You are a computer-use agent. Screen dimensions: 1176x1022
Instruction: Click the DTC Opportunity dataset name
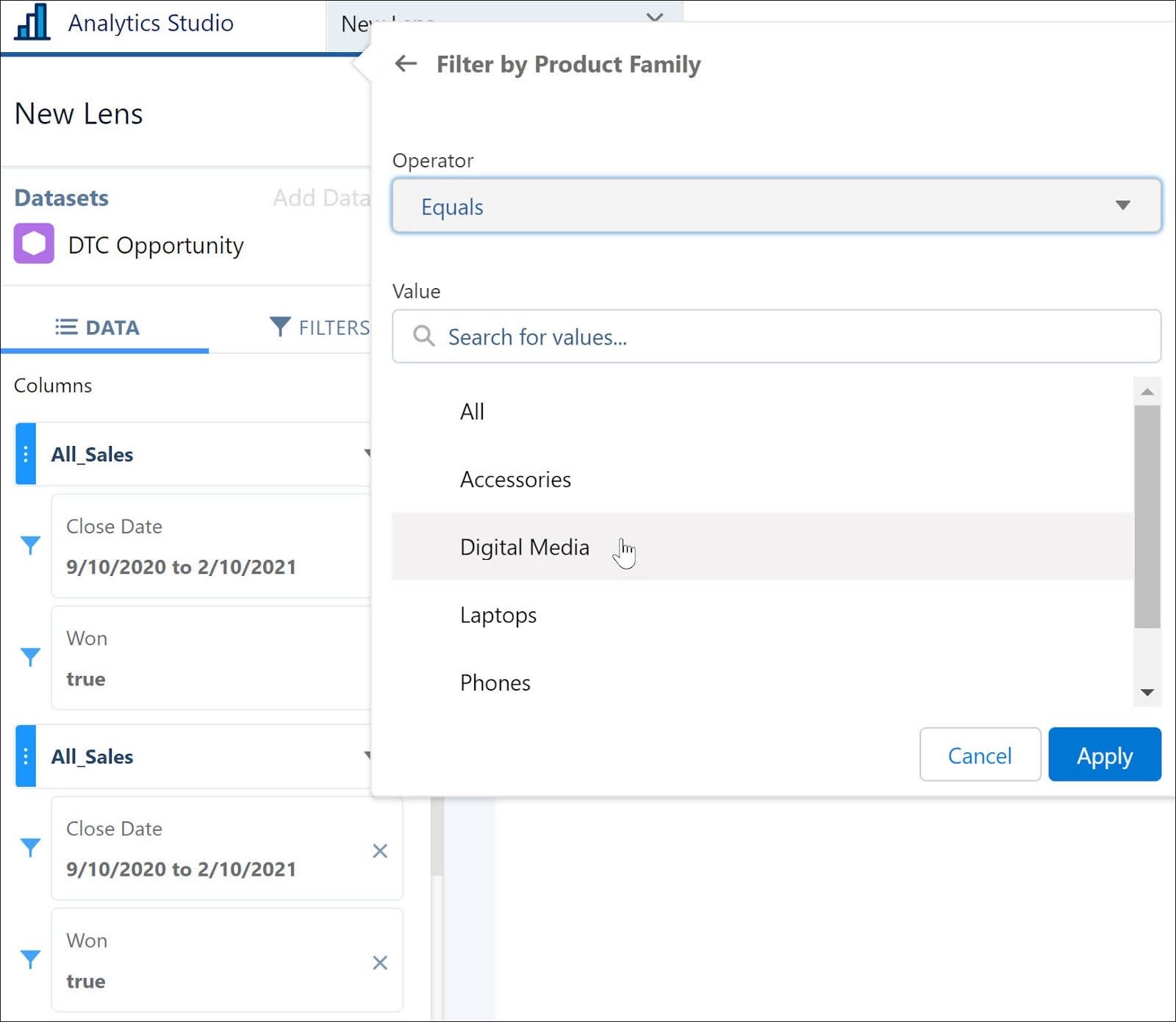[x=156, y=245]
